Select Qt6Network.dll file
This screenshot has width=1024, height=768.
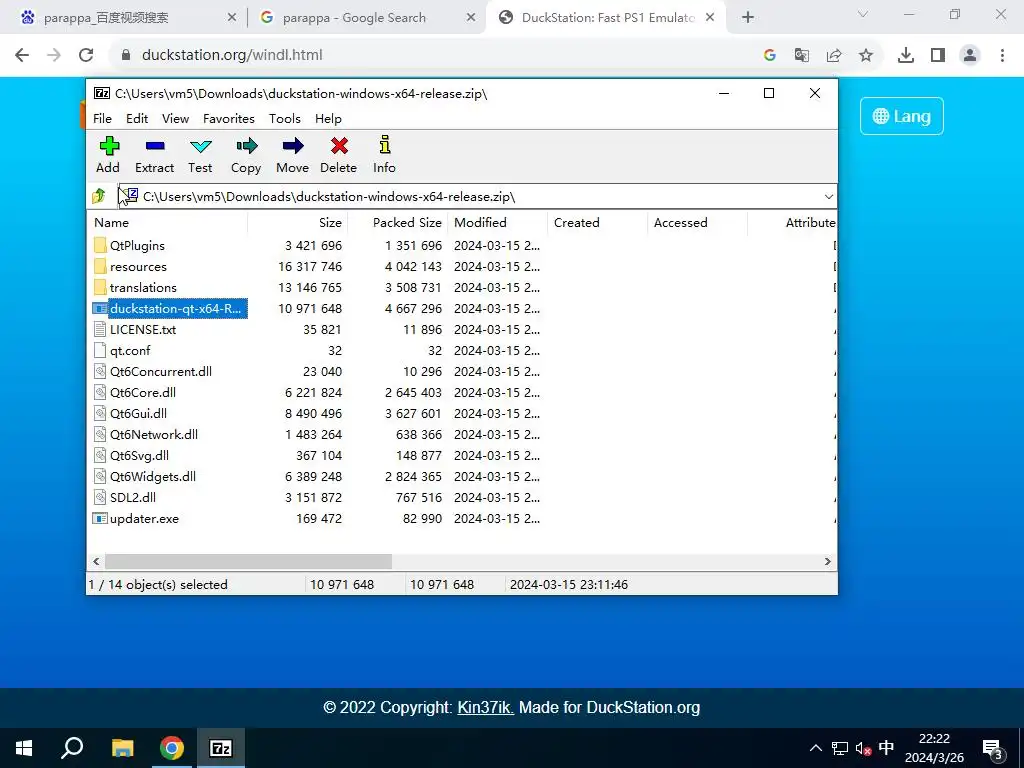(x=153, y=434)
